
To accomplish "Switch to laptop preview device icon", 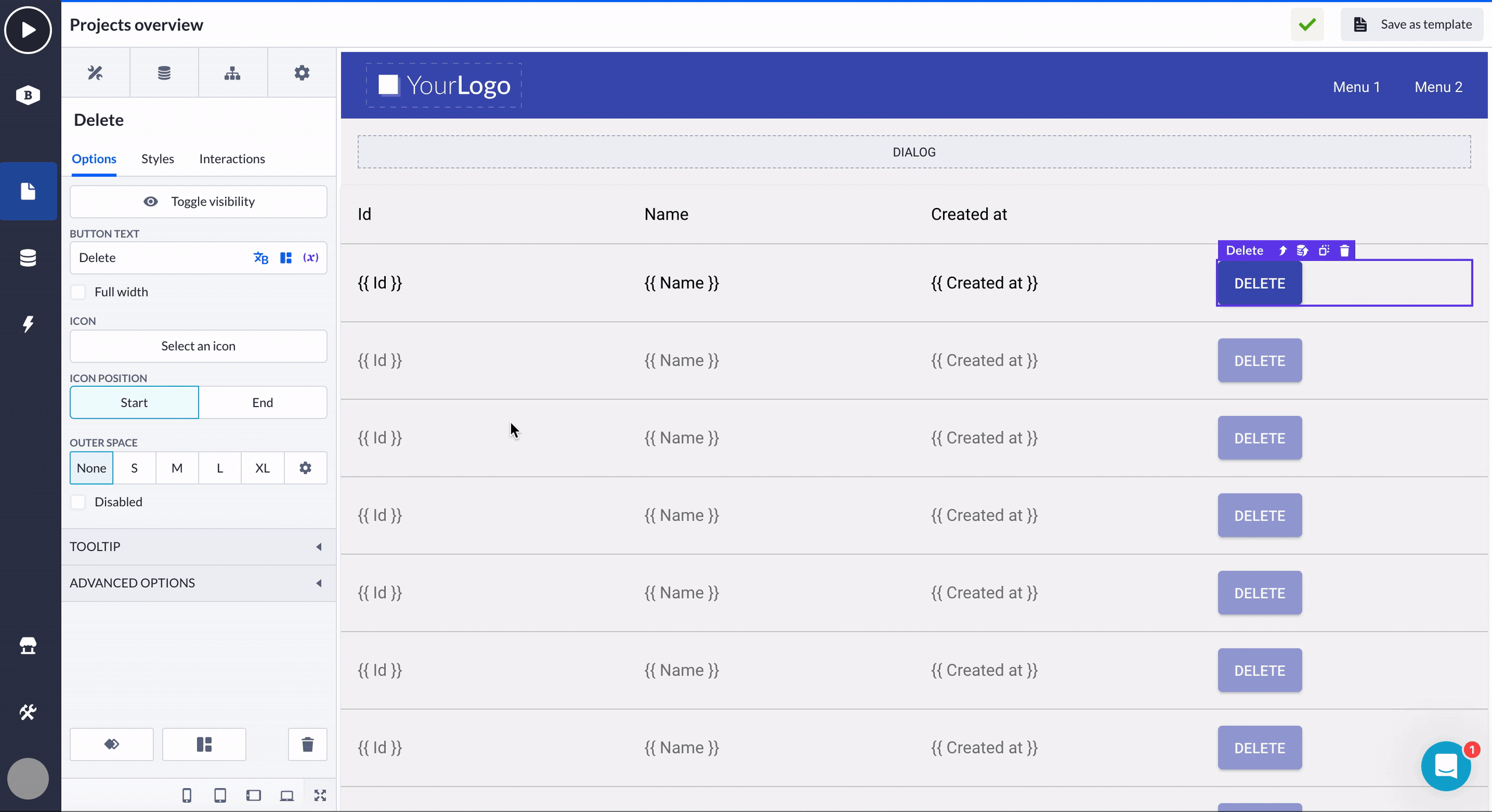I will [x=287, y=795].
